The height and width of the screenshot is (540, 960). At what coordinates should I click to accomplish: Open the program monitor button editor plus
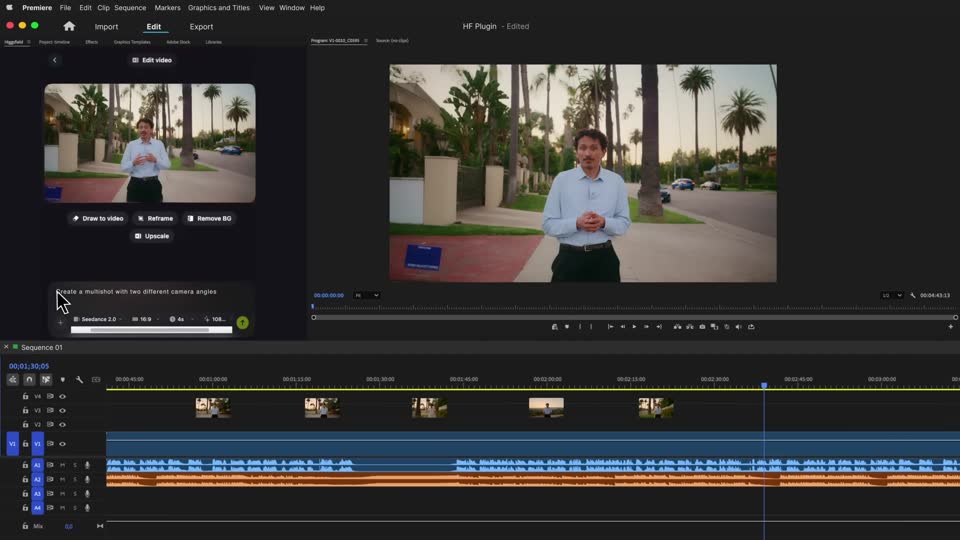pyautogui.click(x=950, y=327)
